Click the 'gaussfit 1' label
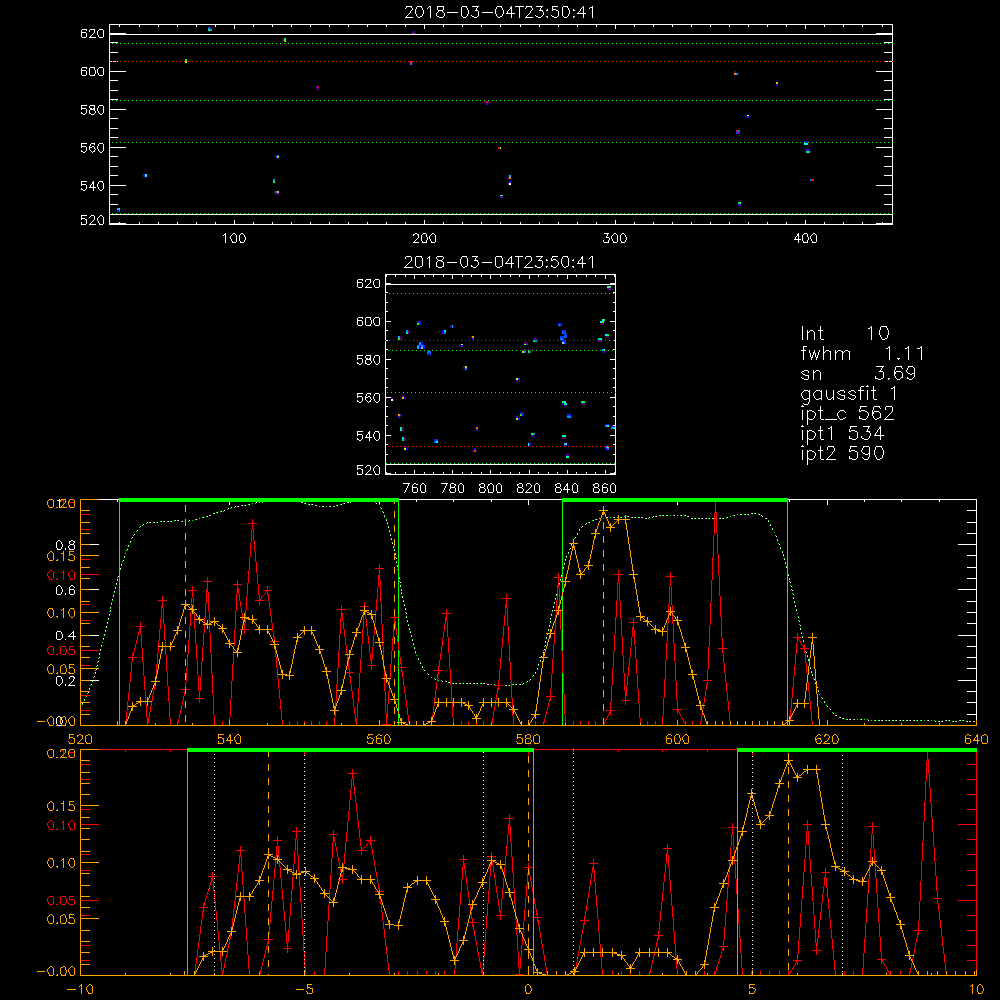Screen dimensions: 1000x1000 849,393
